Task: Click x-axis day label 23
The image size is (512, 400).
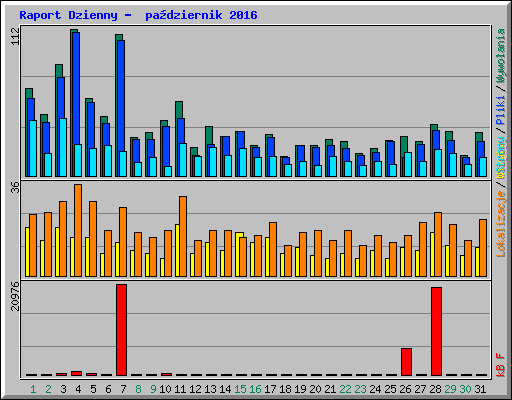Action: 360,389
